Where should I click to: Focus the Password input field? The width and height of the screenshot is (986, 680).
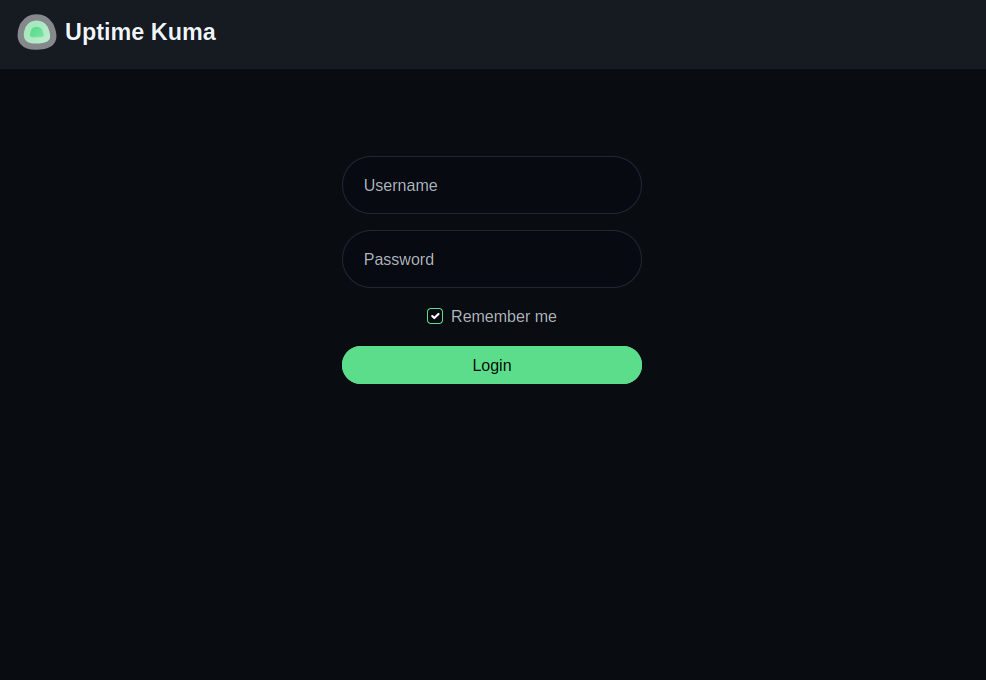pyautogui.click(x=491, y=259)
